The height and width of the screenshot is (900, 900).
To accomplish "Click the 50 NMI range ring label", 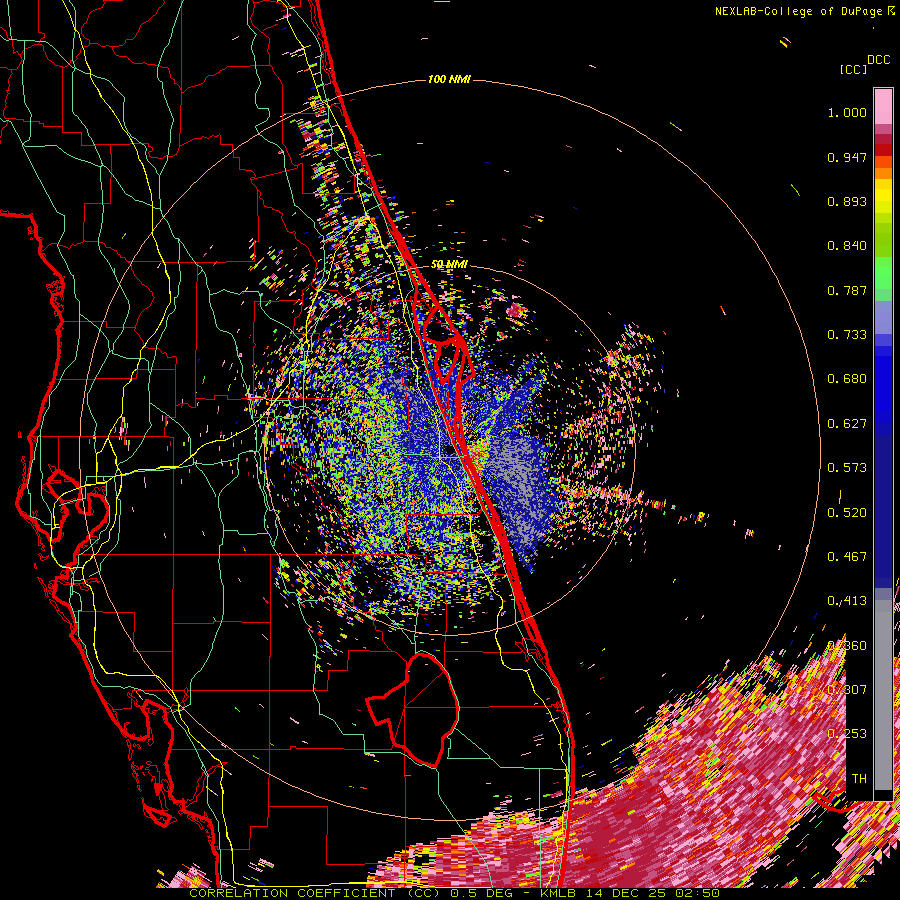I will (449, 264).
